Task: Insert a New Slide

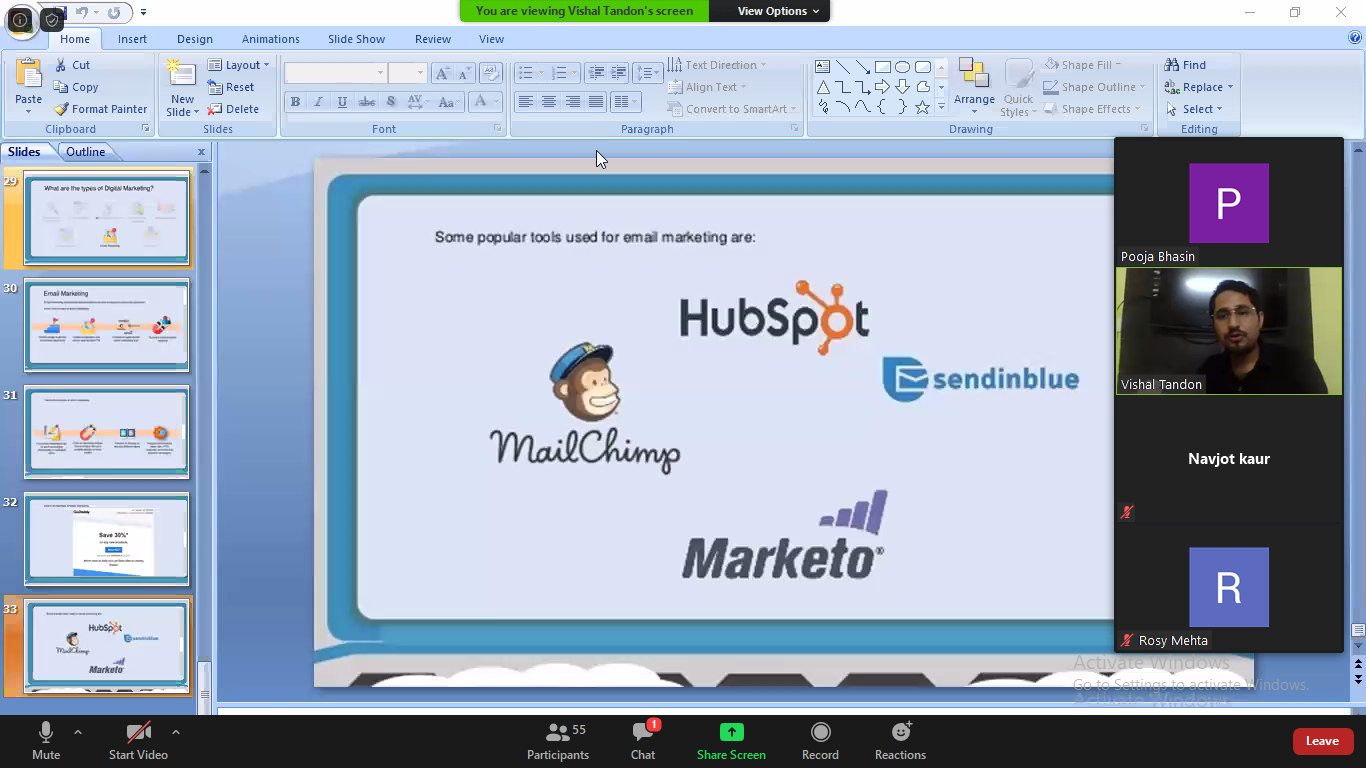Action: coord(182,87)
